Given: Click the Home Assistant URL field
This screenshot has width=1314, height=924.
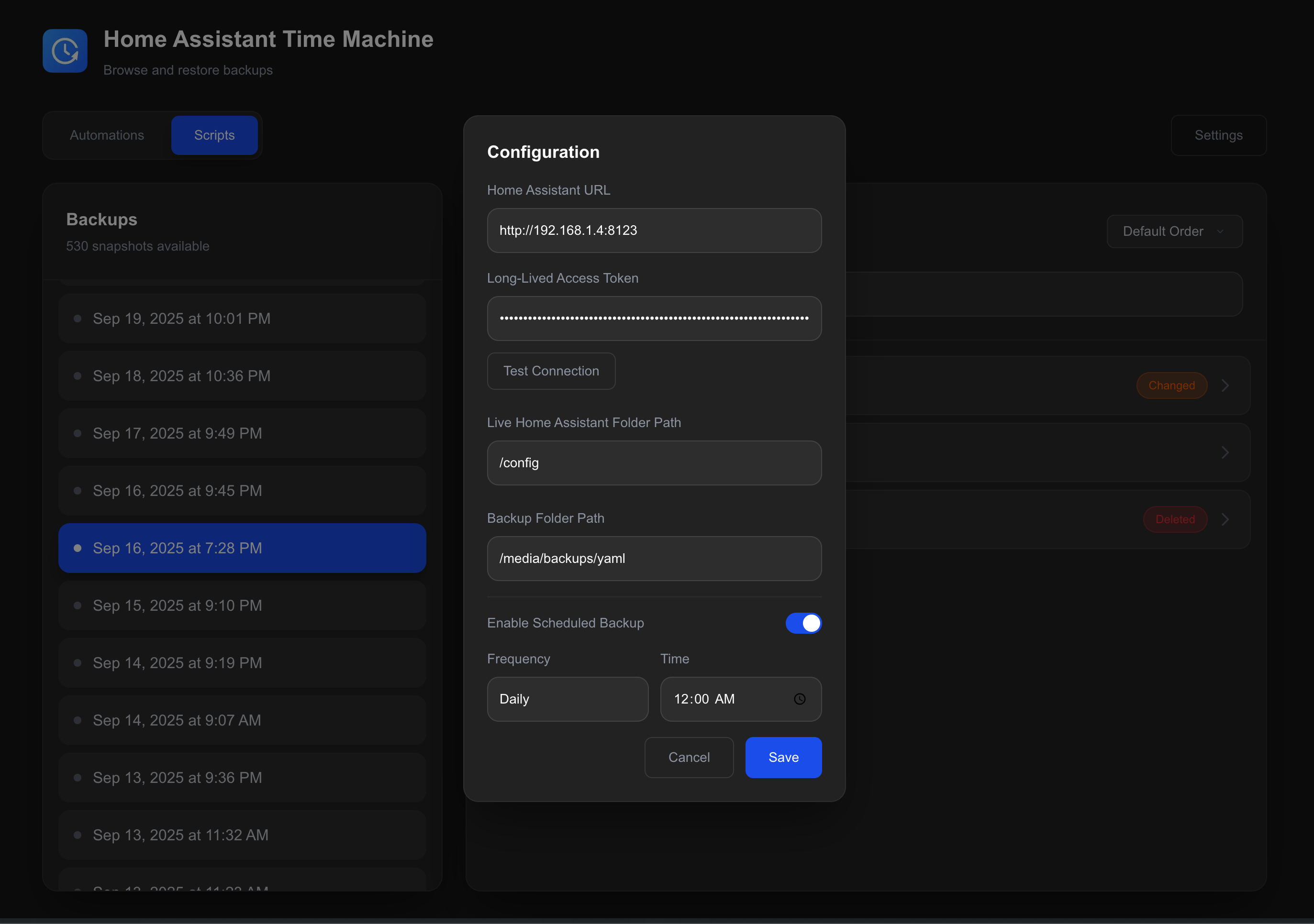Looking at the screenshot, I should click(x=654, y=231).
